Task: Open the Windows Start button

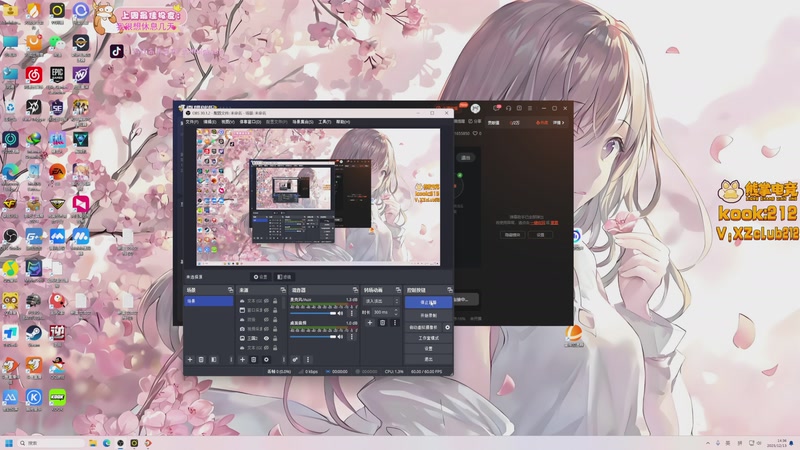Action: [x=9, y=443]
